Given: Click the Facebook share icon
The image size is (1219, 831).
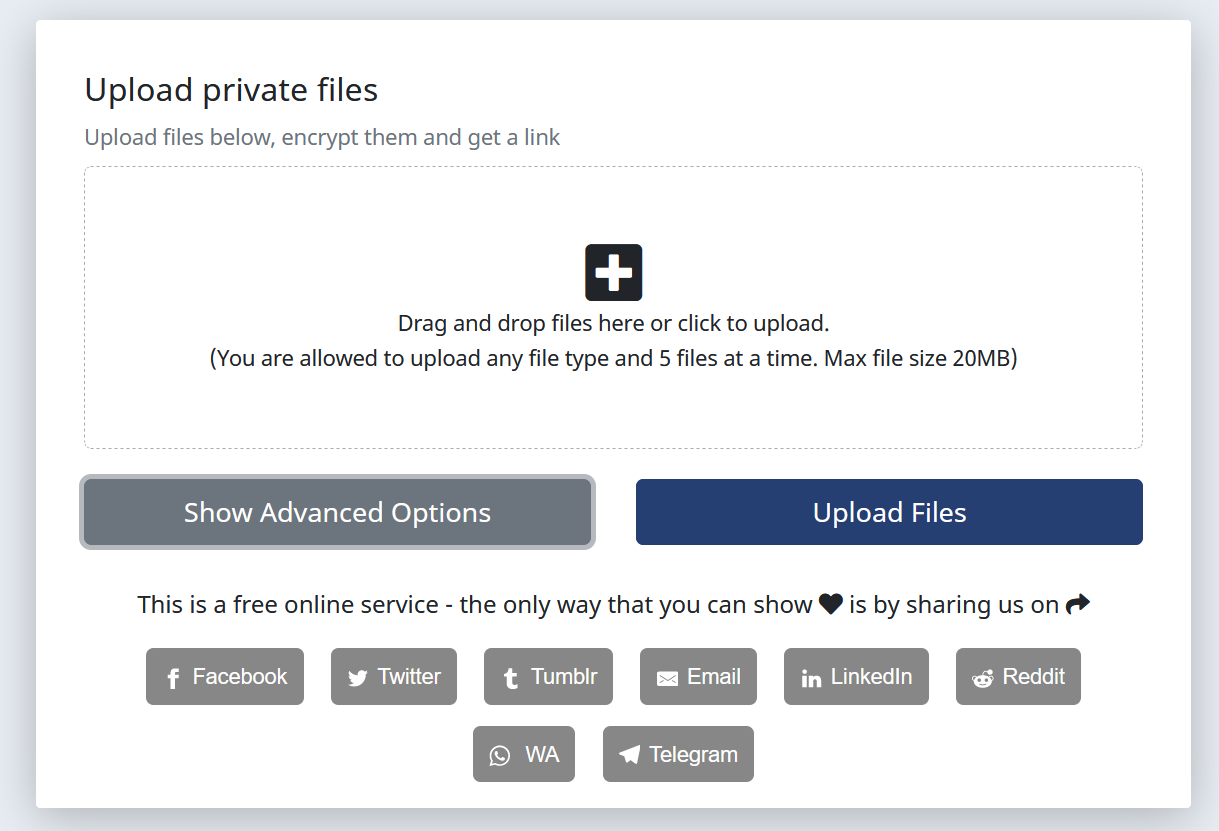Looking at the screenshot, I should pos(174,677).
